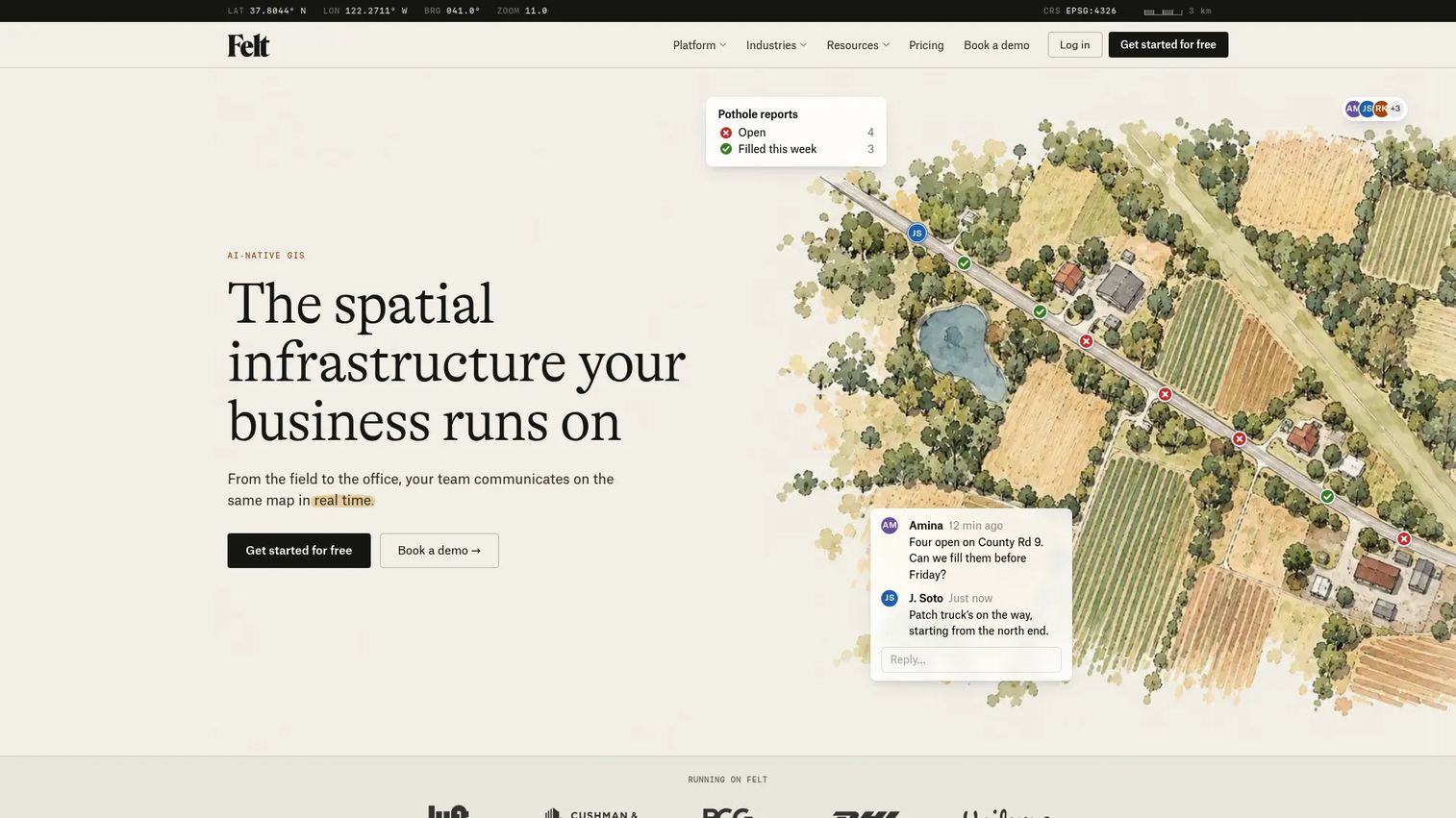Expand the Platform dropdown menu
Screen dimensions: 1456x818
pyautogui.click(x=699, y=45)
